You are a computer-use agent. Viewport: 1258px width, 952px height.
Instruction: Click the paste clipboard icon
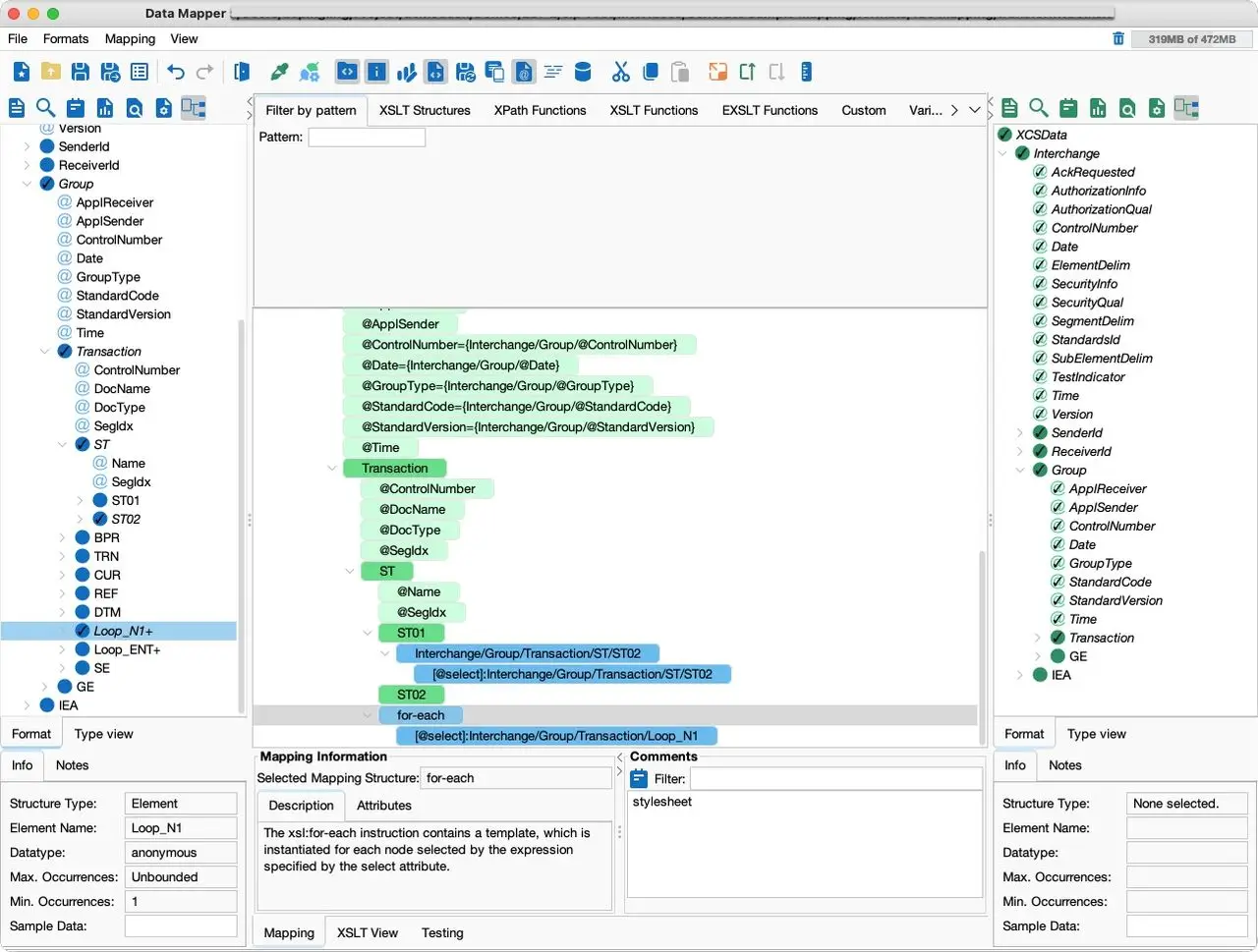[x=679, y=72]
